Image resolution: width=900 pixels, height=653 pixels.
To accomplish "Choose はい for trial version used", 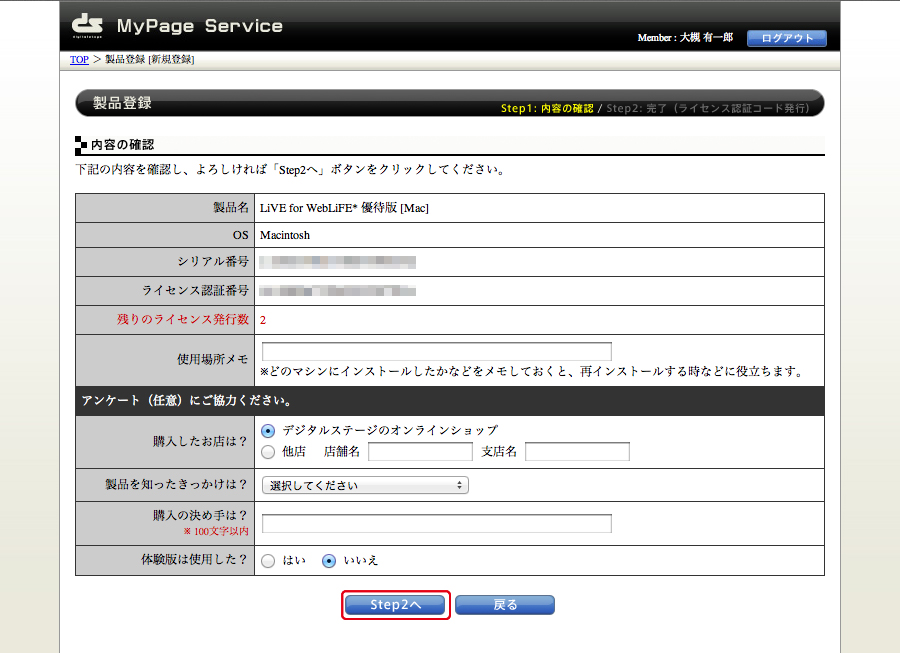I will pos(268,561).
